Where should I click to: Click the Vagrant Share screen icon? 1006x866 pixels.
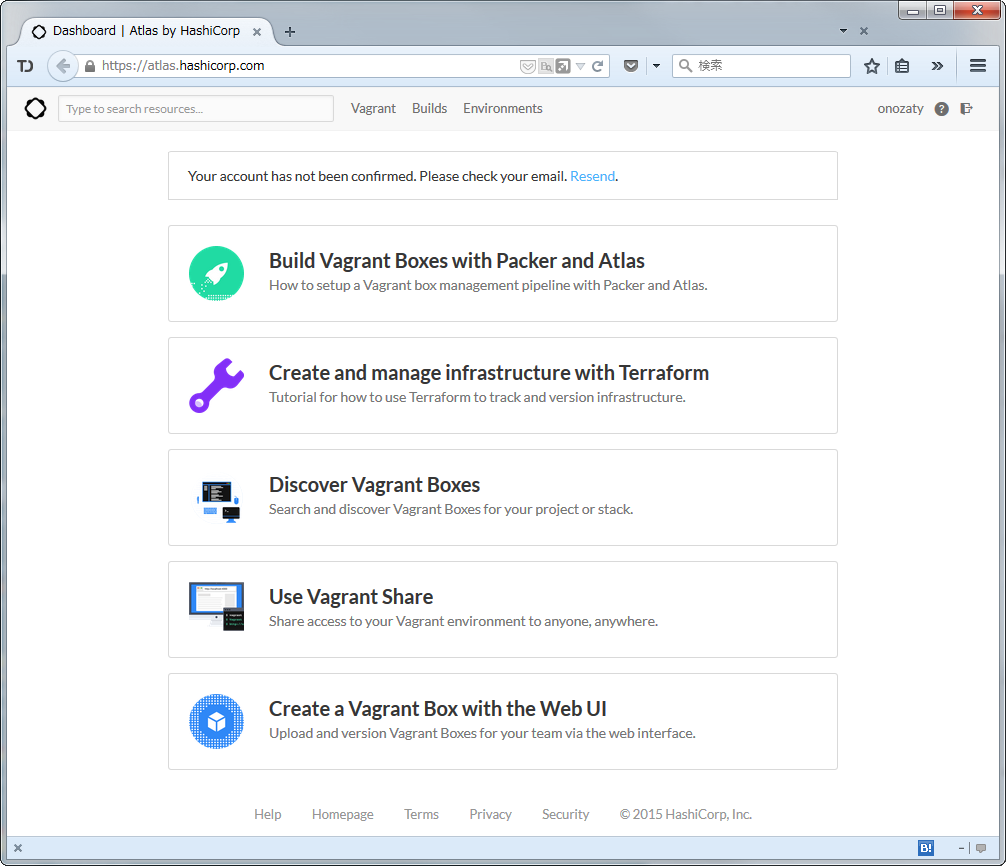(217, 606)
